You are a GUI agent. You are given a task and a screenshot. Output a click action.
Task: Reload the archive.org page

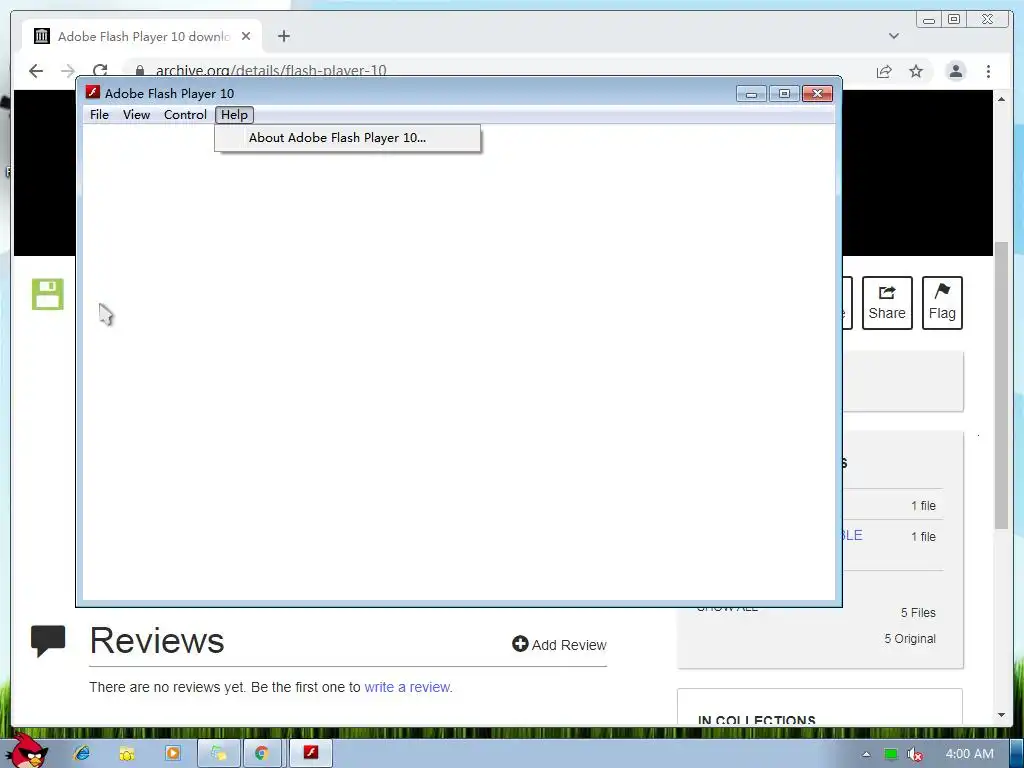(x=100, y=71)
